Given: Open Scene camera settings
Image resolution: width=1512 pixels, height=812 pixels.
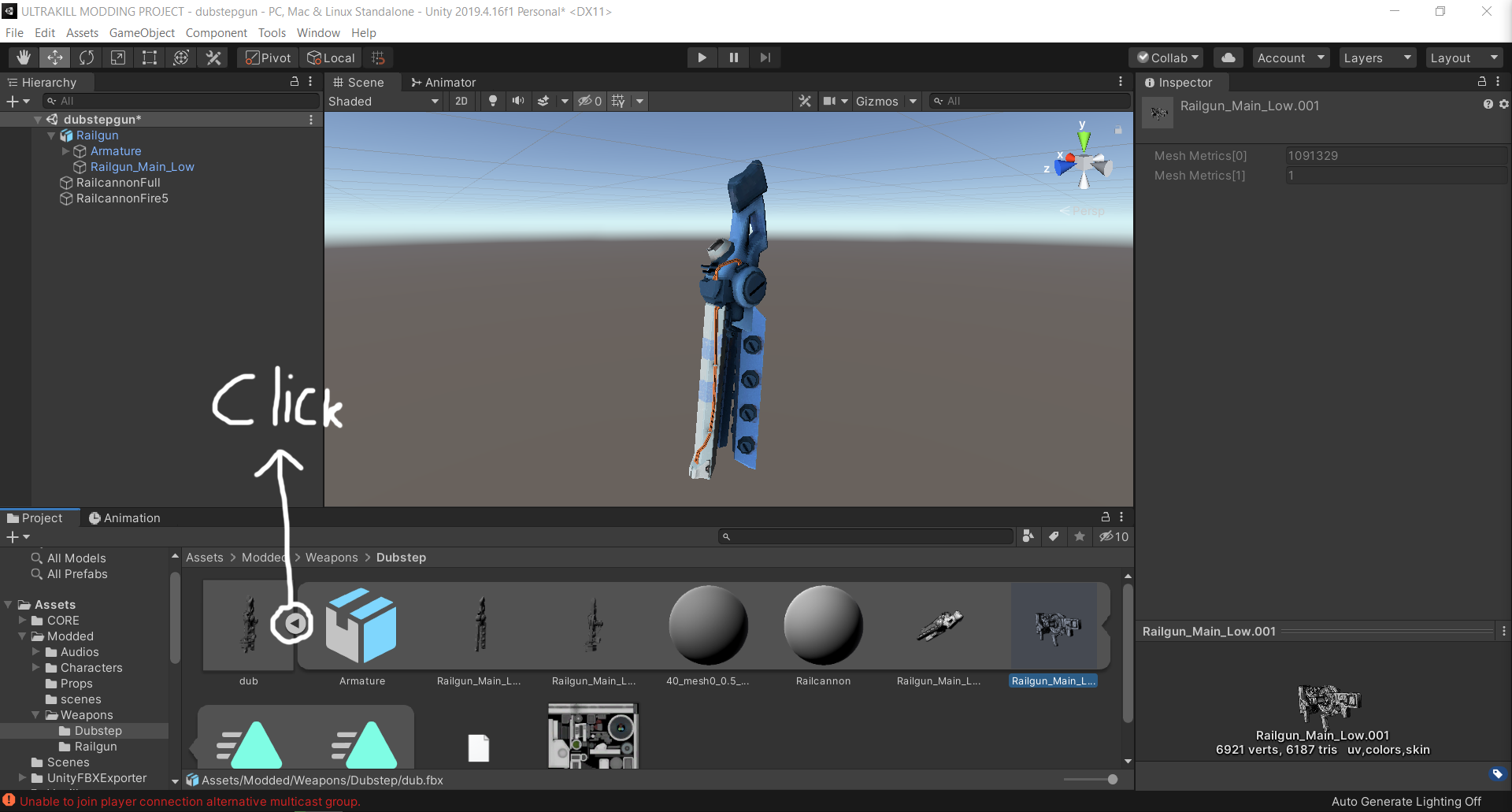Looking at the screenshot, I should [x=829, y=101].
